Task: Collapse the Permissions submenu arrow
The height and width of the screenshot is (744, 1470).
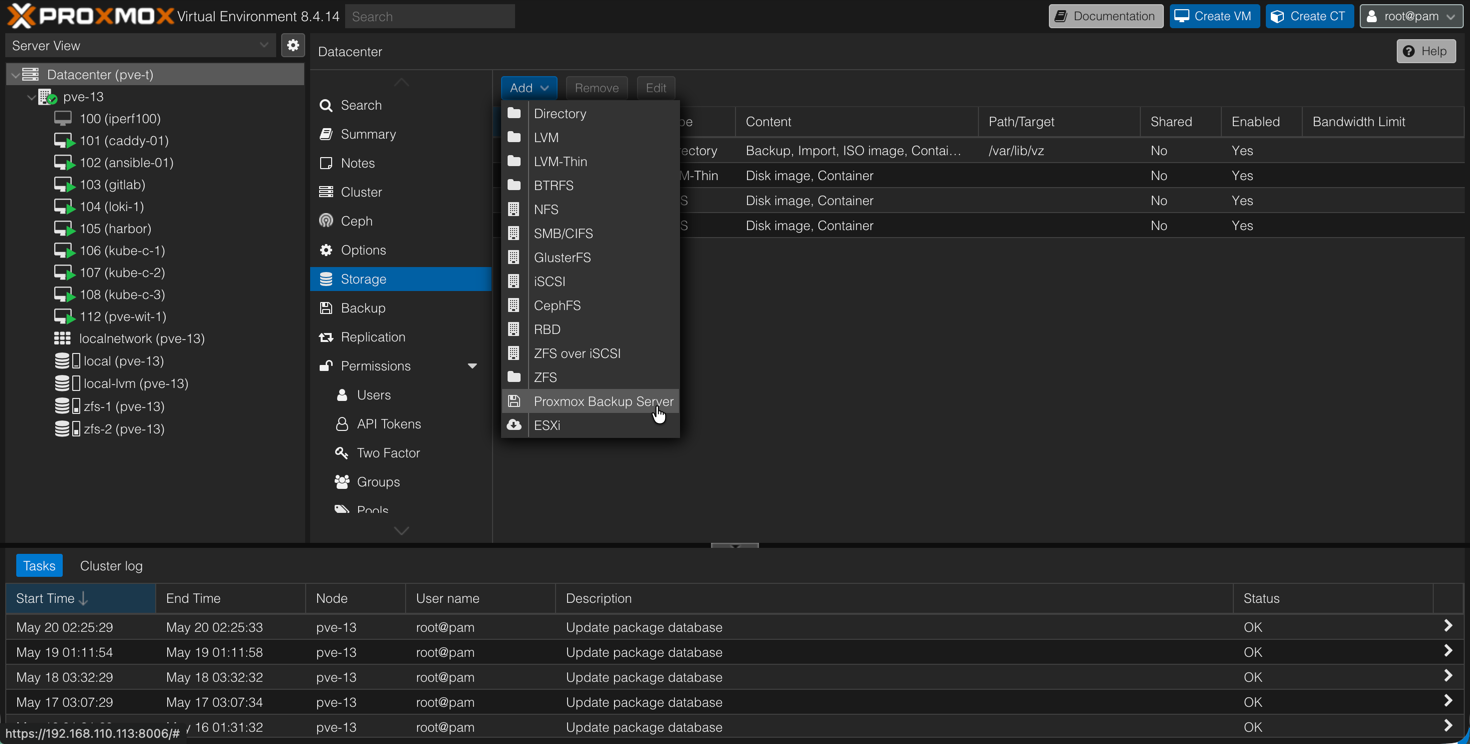Action: 472,366
